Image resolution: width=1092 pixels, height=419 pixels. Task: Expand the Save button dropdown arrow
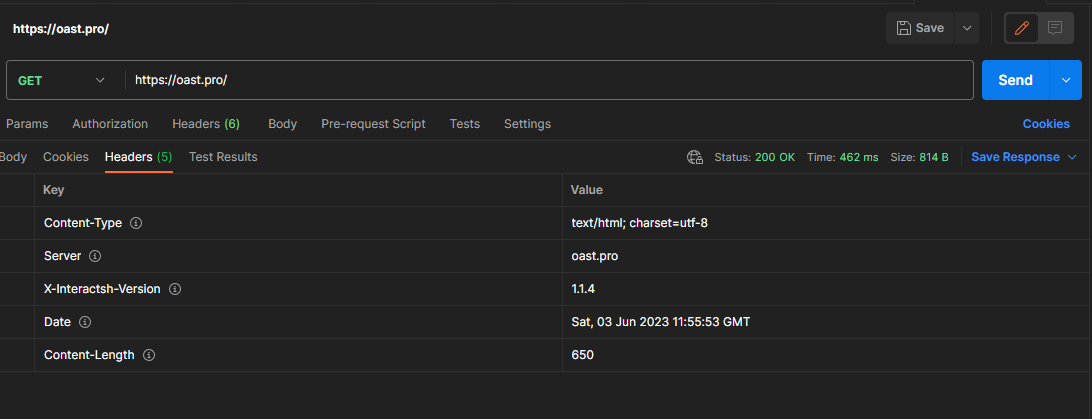966,28
